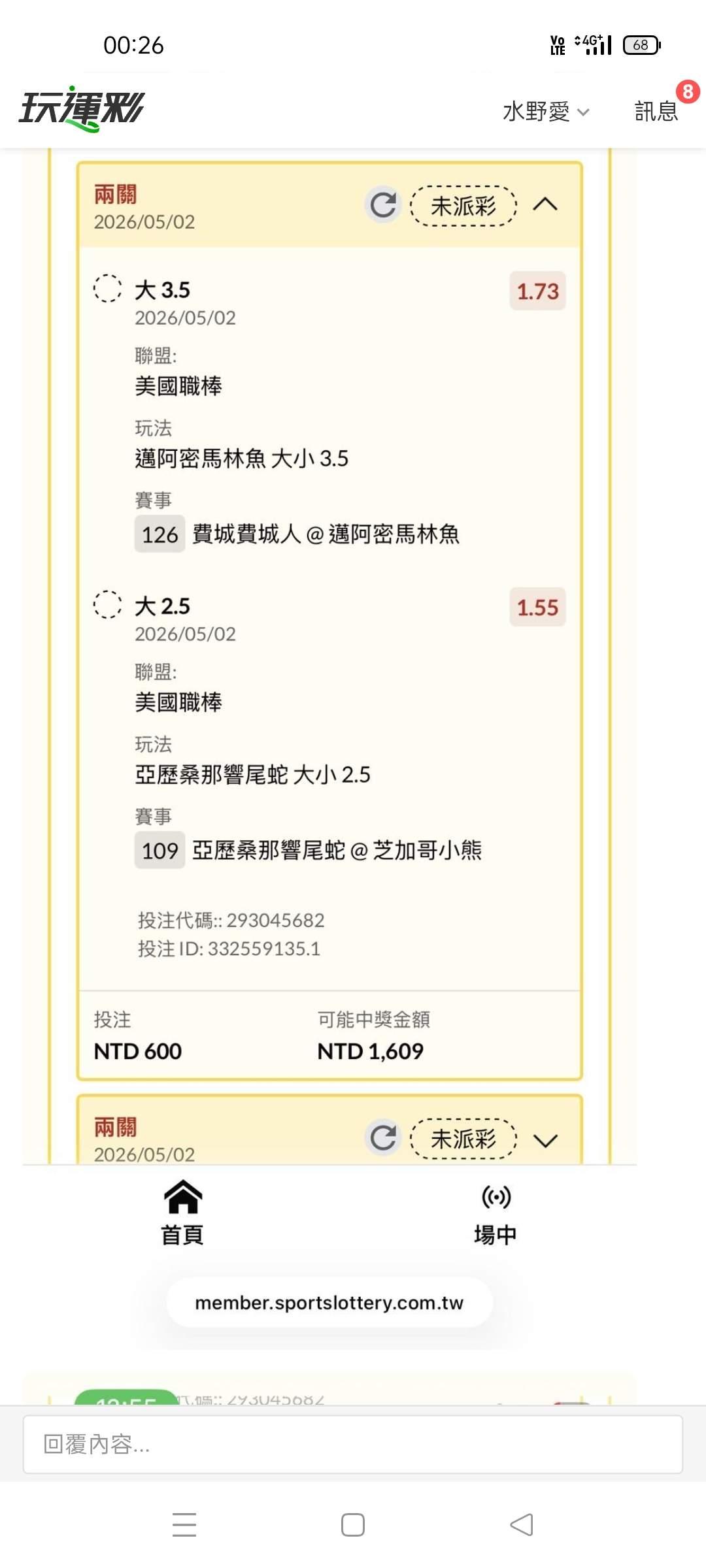
Task: Refresh the first 兩關 bet slip
Action: click(383, 205)
